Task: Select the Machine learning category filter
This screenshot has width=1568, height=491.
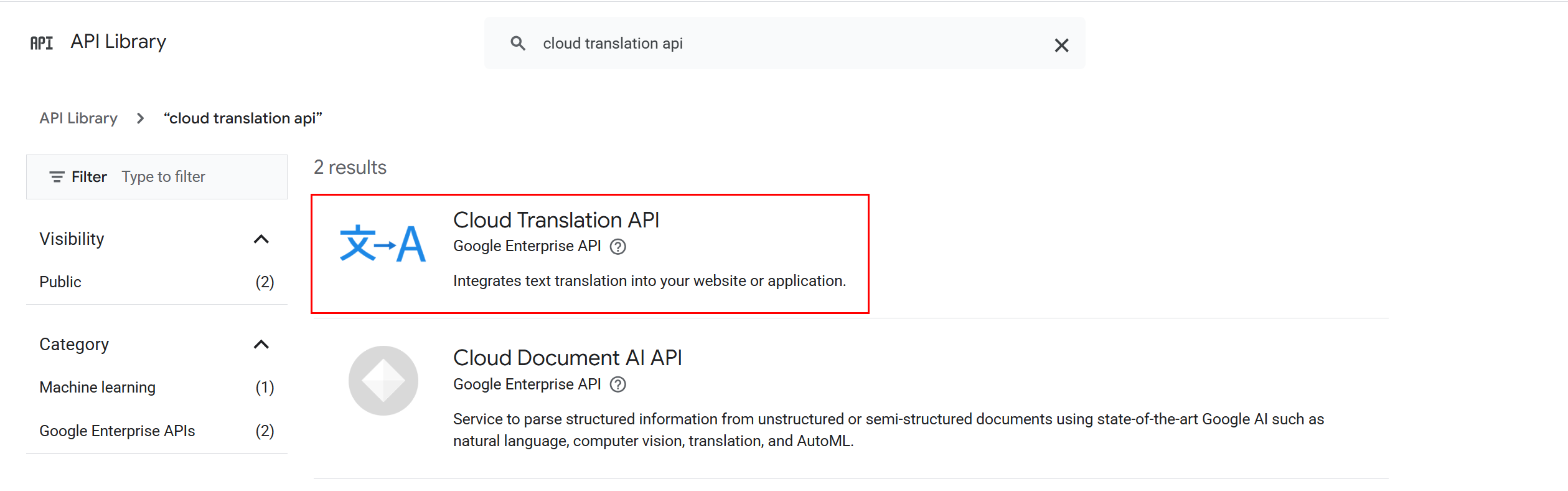Action: (x=157, y=388)
